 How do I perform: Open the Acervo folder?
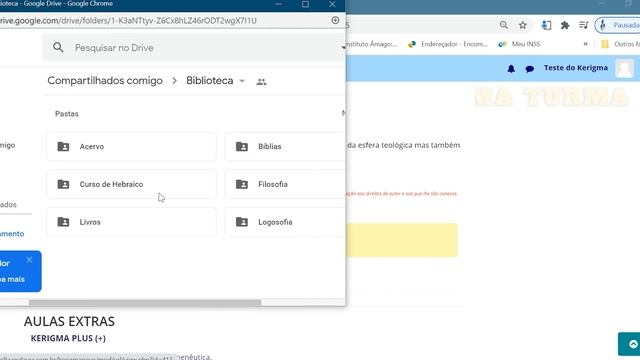coord(131,147)
